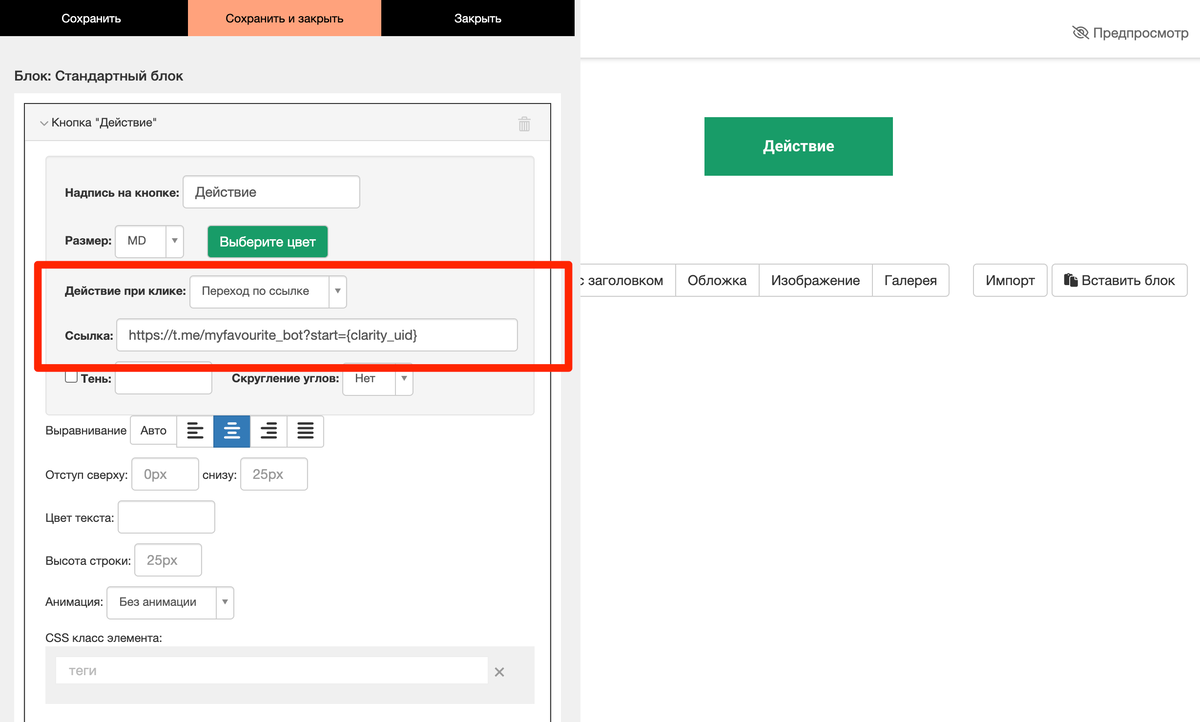Set alignment to Авто
Viewport: 1200px width, 722px height.
pyautogui.click(x=153, y=431)
